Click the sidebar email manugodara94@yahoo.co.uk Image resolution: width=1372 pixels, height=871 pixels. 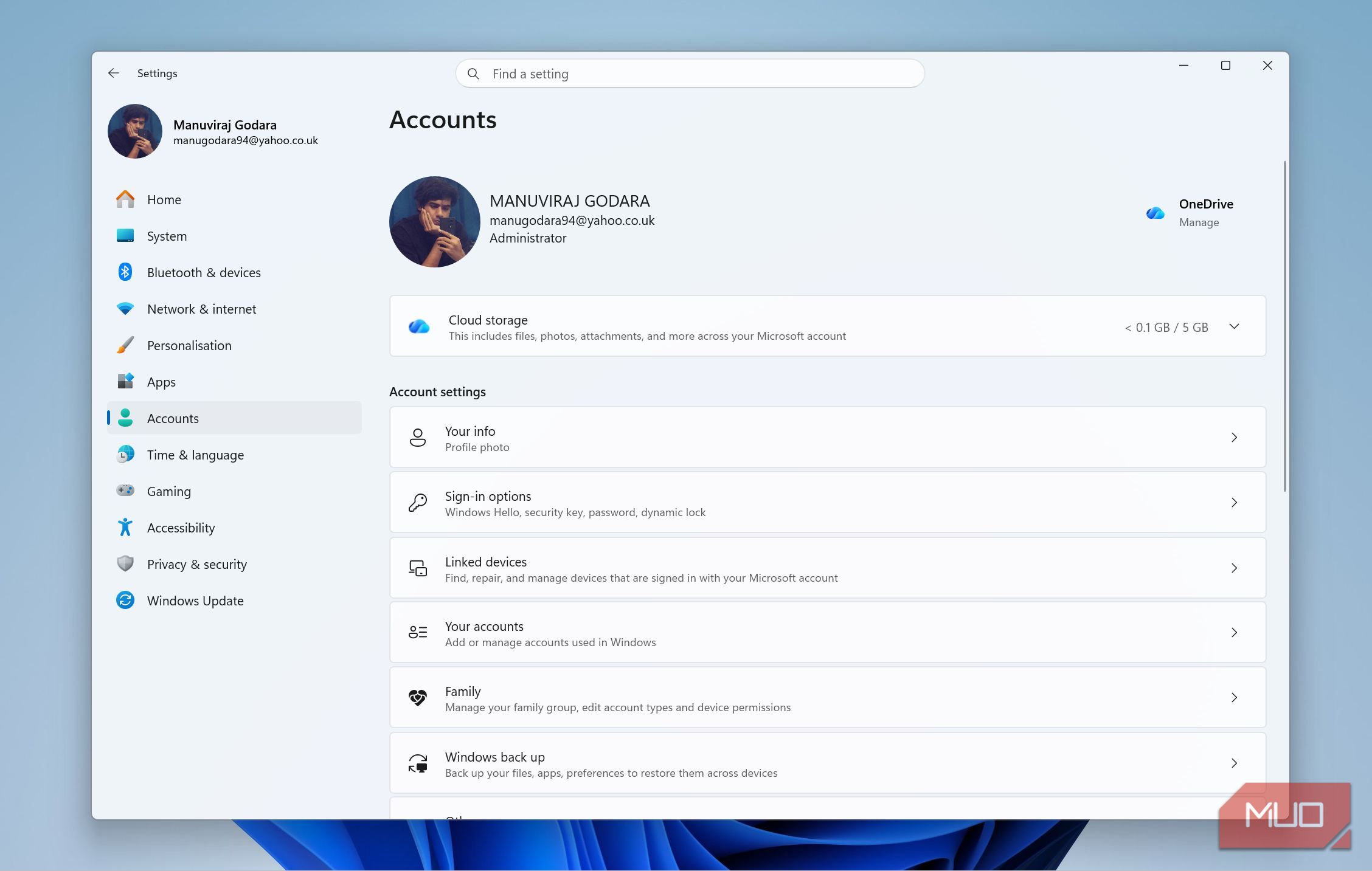246,140
